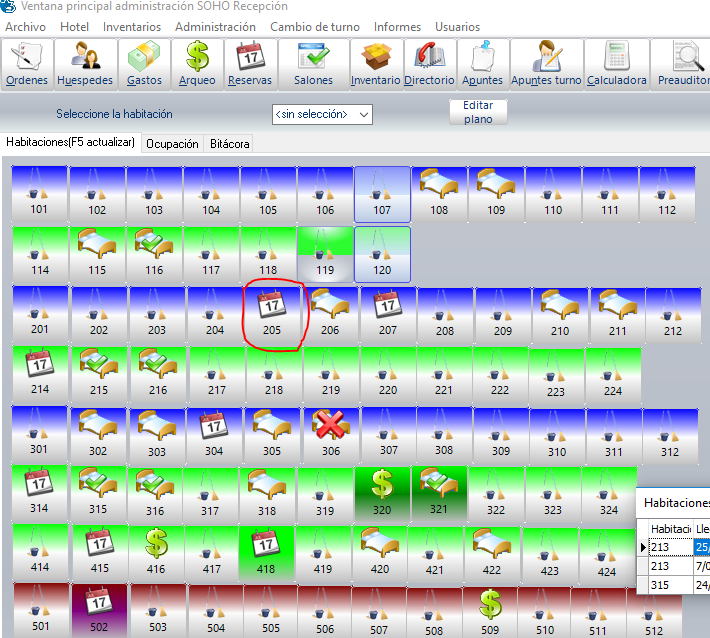Screen dimensions: 710x638
Task: Click the Huespedes guests icon
Action: 85,63
